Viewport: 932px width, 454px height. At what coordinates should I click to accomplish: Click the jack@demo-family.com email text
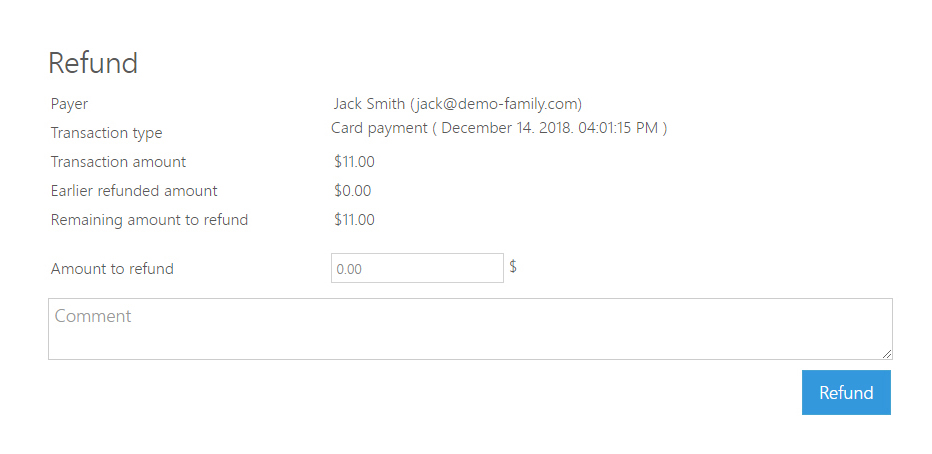pos(496,103)
